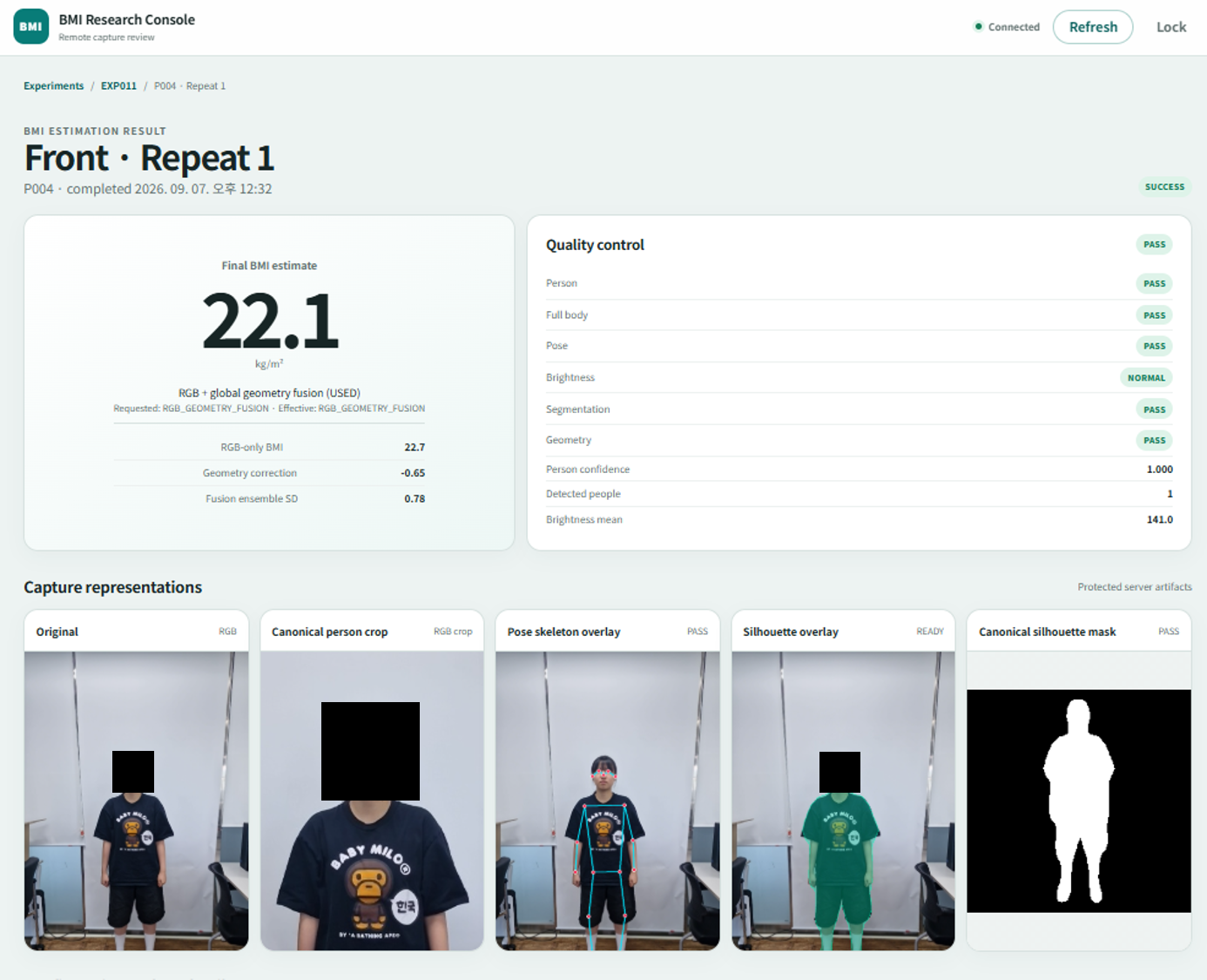Click the Person confidence value 1.000

pyautogui.click(x=1160, y=469)
